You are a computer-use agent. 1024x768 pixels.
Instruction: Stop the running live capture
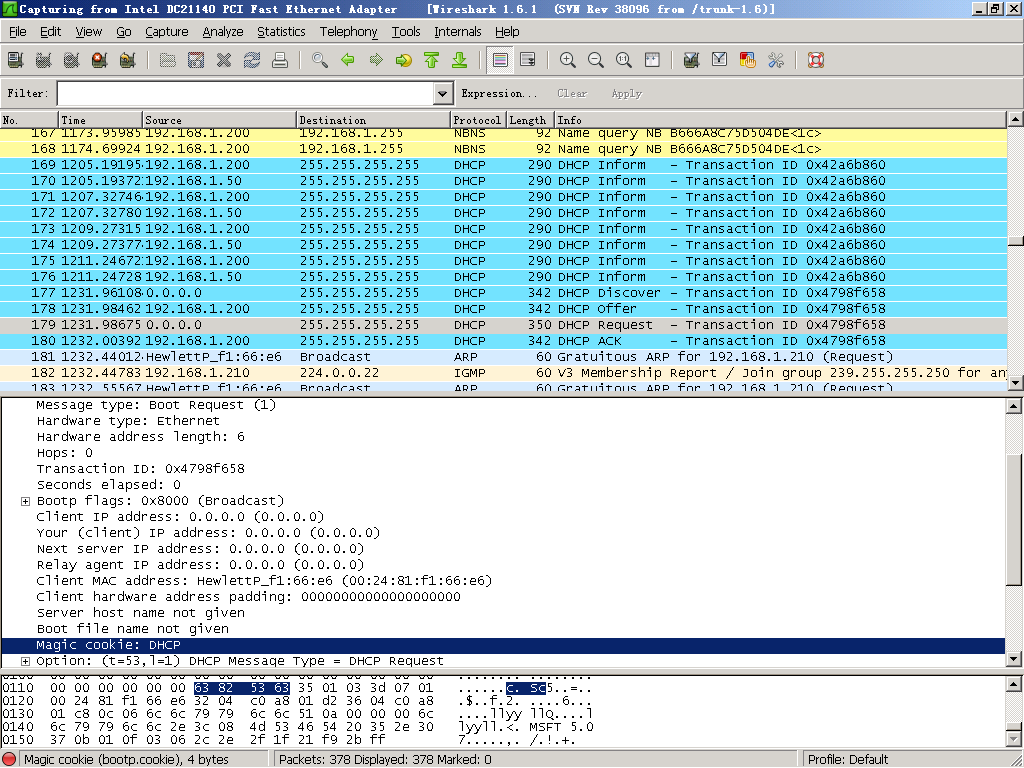[x=99, y=60]
